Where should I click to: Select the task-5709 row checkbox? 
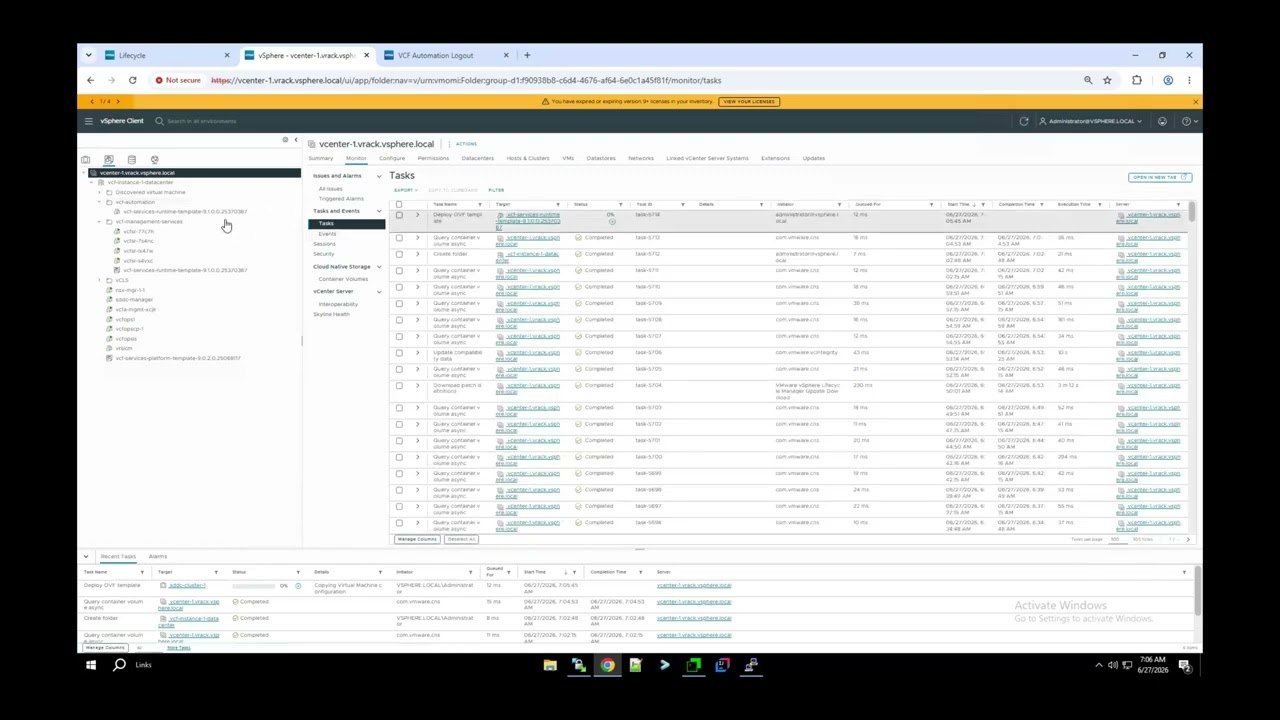click(399, 303)
